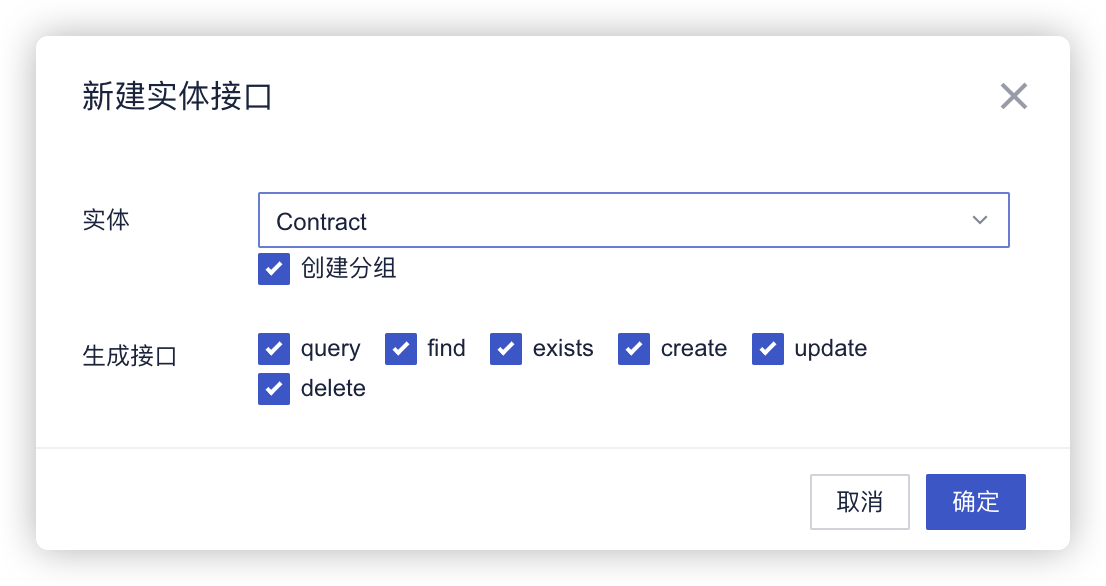Click the "exists" label text
Image resolution: width=1106 pixels, height=586 pixels.
tap(563, 349)
